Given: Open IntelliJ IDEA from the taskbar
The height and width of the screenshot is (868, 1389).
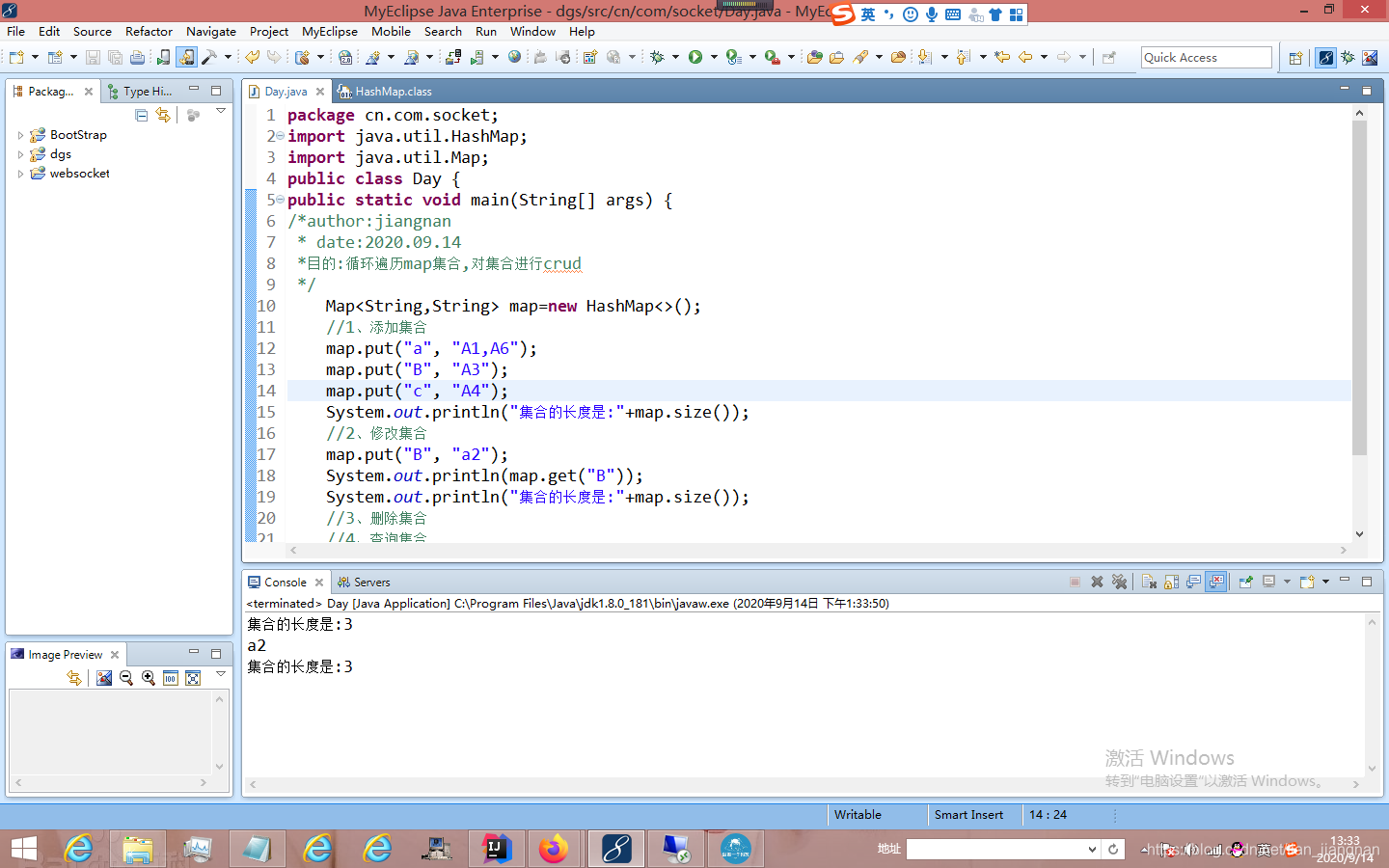Looking at the screenshot, I should click(497, 849).
